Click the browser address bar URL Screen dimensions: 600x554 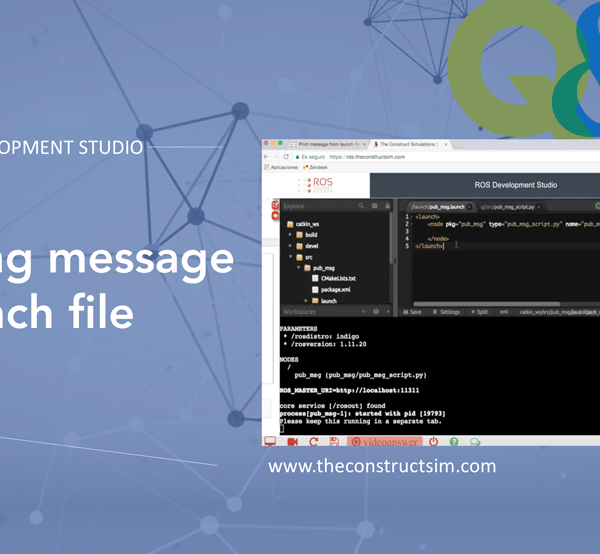point(367,157)
